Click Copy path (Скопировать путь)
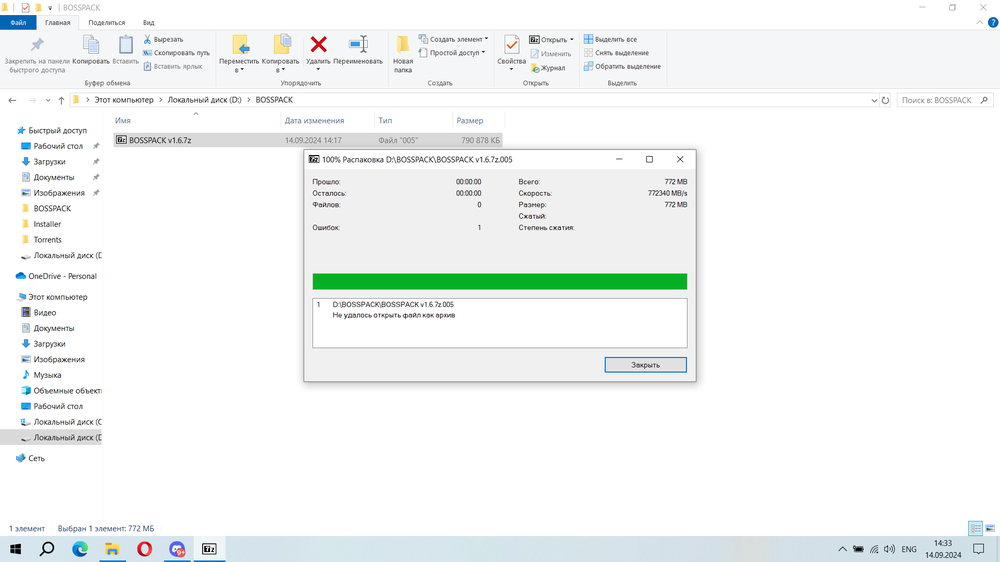 177,53
